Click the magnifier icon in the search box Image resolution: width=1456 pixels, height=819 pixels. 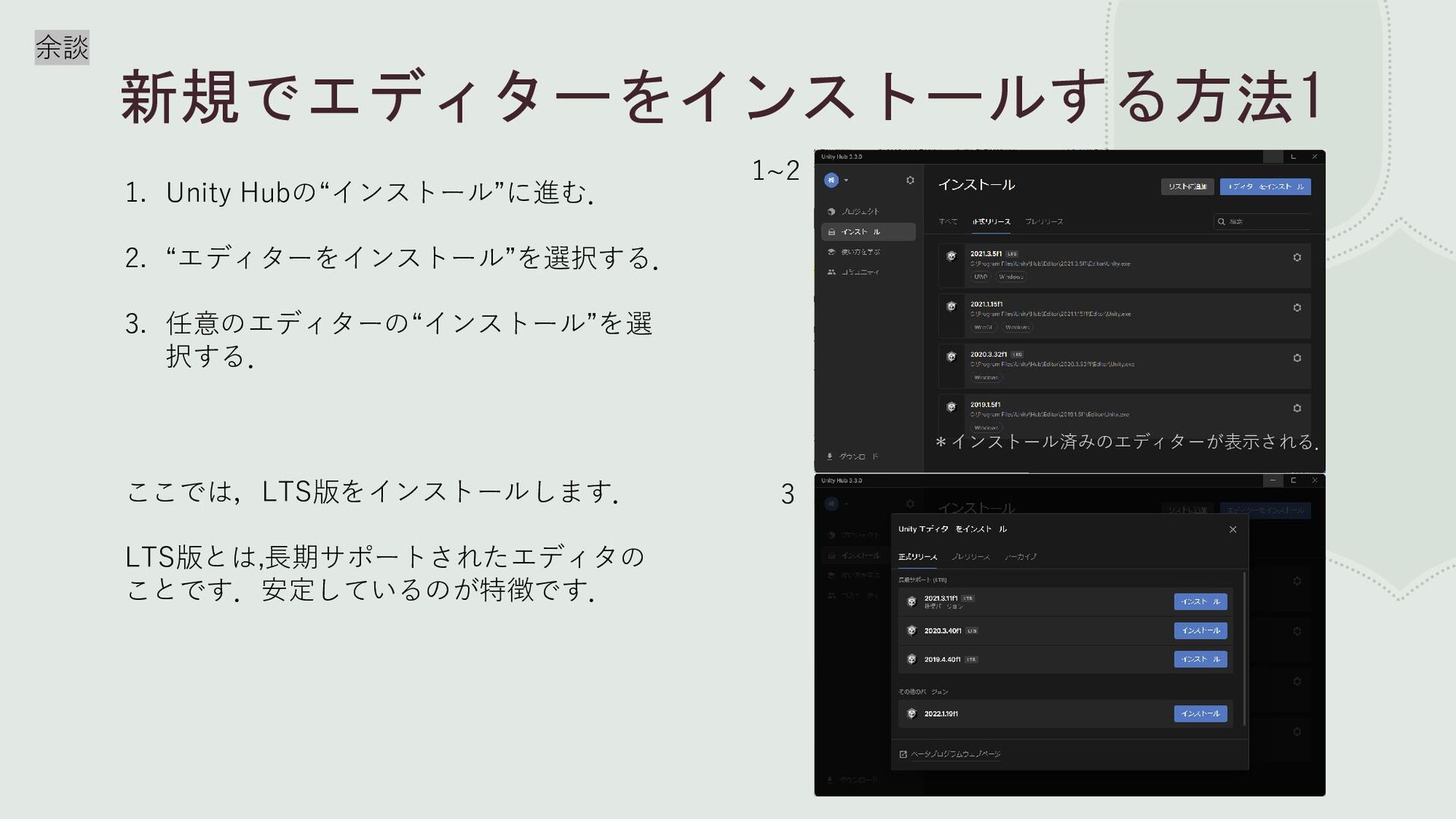tap(1222, 221)
